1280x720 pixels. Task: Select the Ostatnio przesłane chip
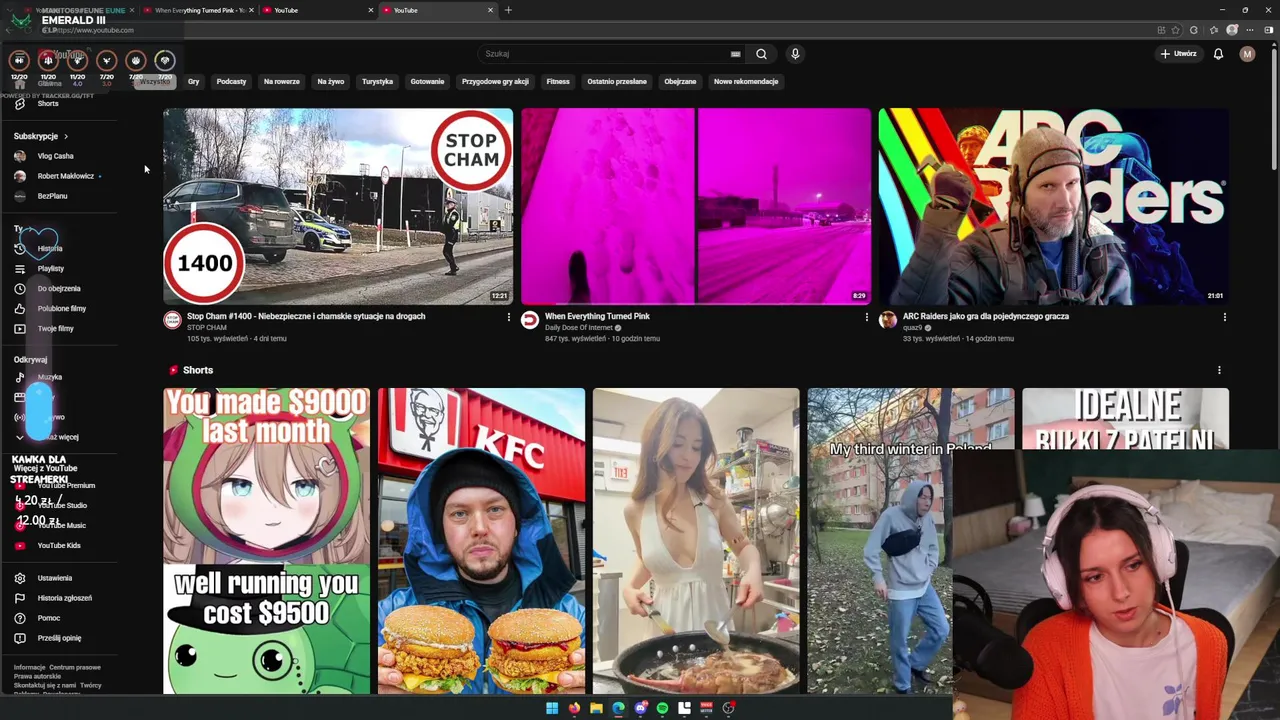[617, 82]
